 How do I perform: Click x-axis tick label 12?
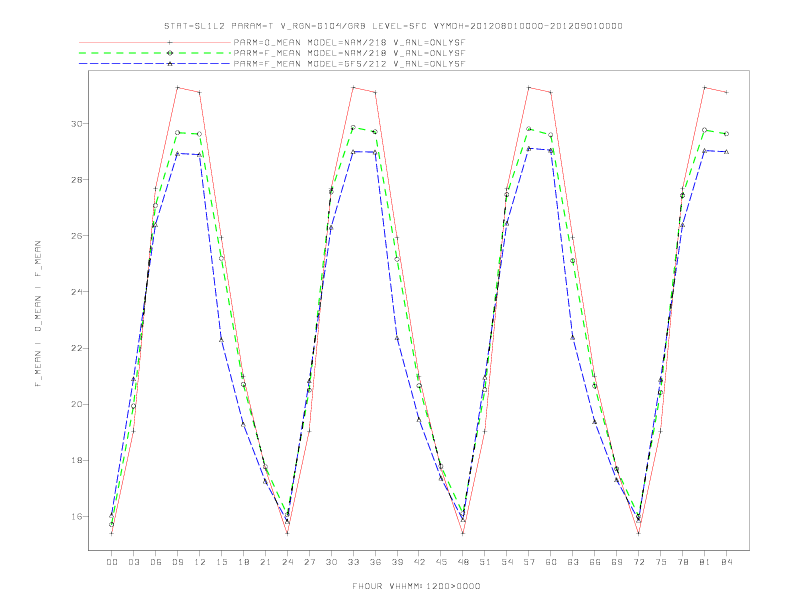200,562
